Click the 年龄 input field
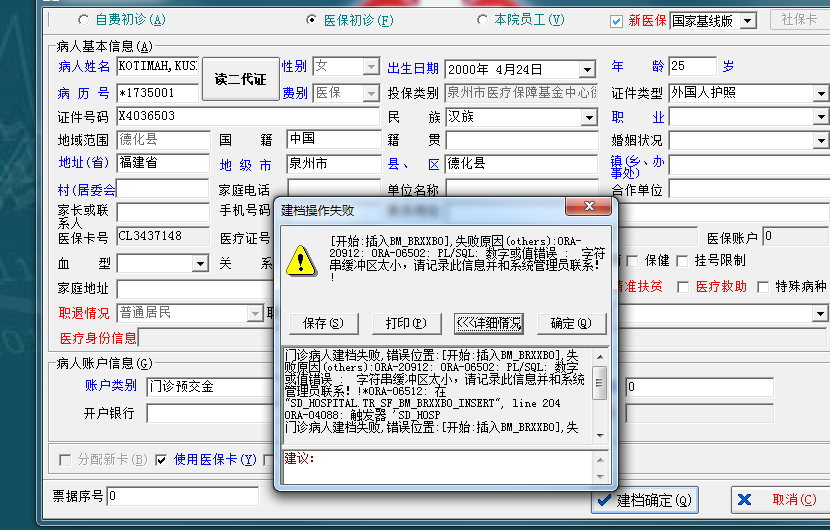Screen dimensions: 830x530 point(692,66)
